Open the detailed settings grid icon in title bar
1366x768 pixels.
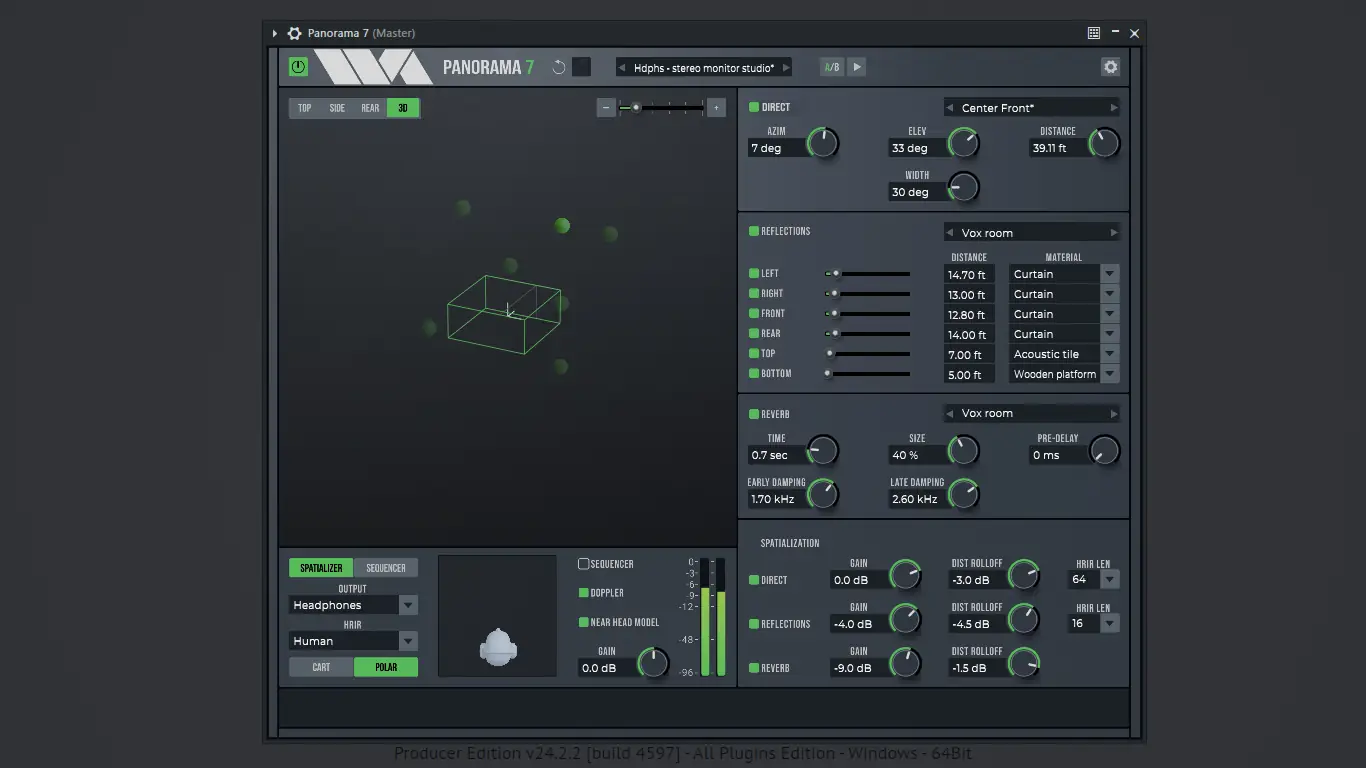[1092, 32]
